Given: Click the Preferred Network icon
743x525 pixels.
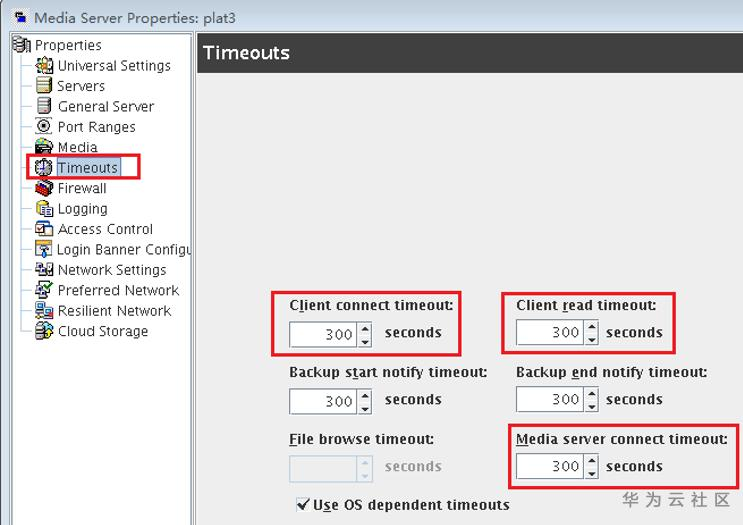Looking at the screenshot, I should (x=44, y=290).
